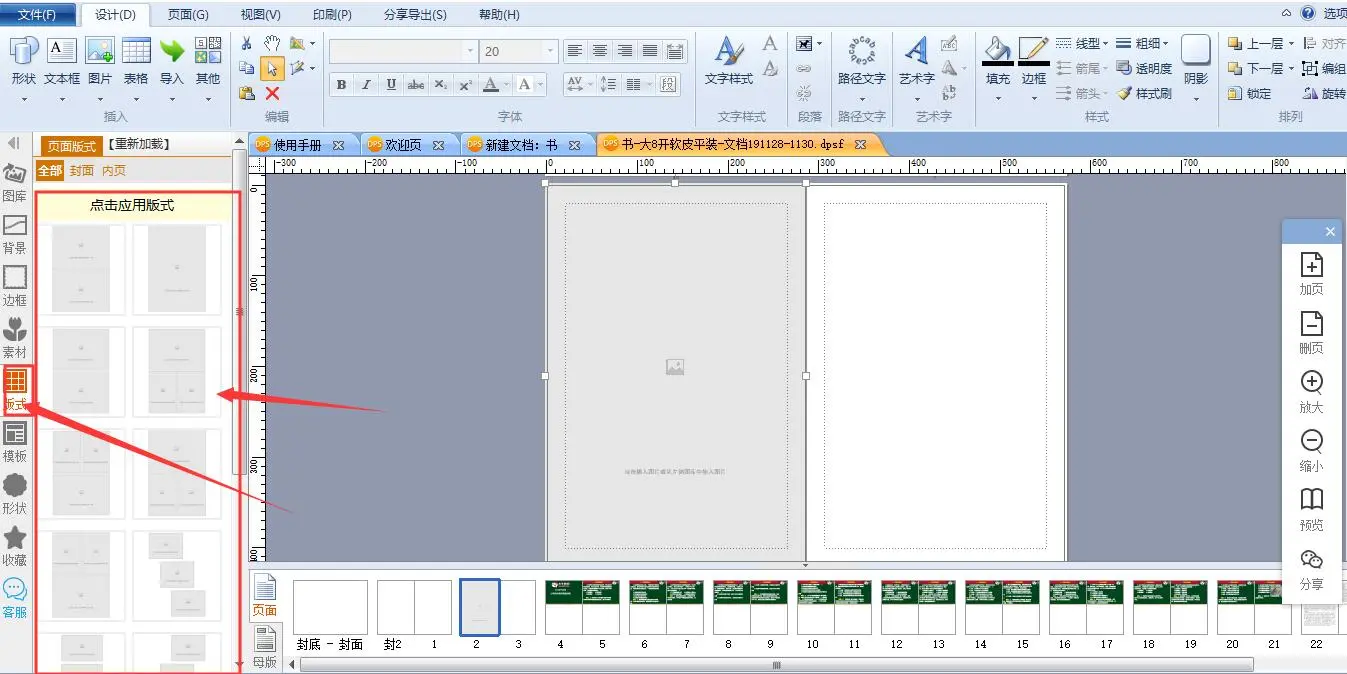Switch to the 页面(G) ribbon tab
Screen dimensions: 1347x674
(x=188, y=14)
